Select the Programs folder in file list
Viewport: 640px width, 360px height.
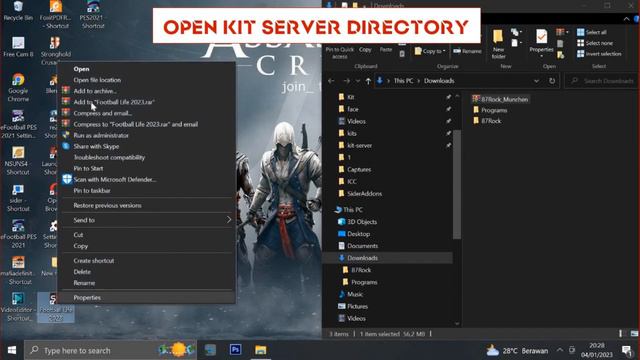pyautogui.click(x=490, y=110)
